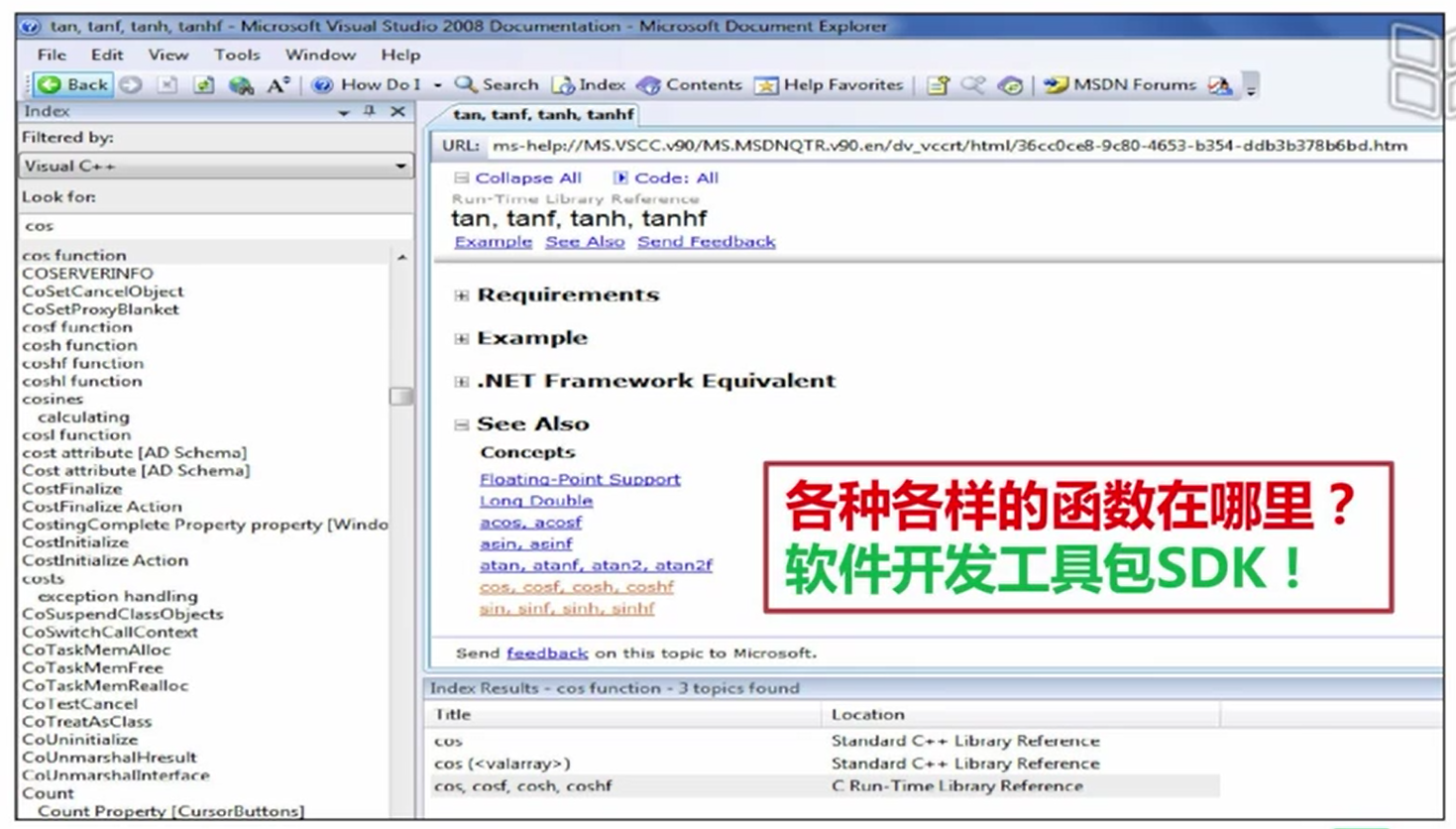This screenshot has width=1456, height=829.
Task: Open the Long Double link
Action: point(536,501)
